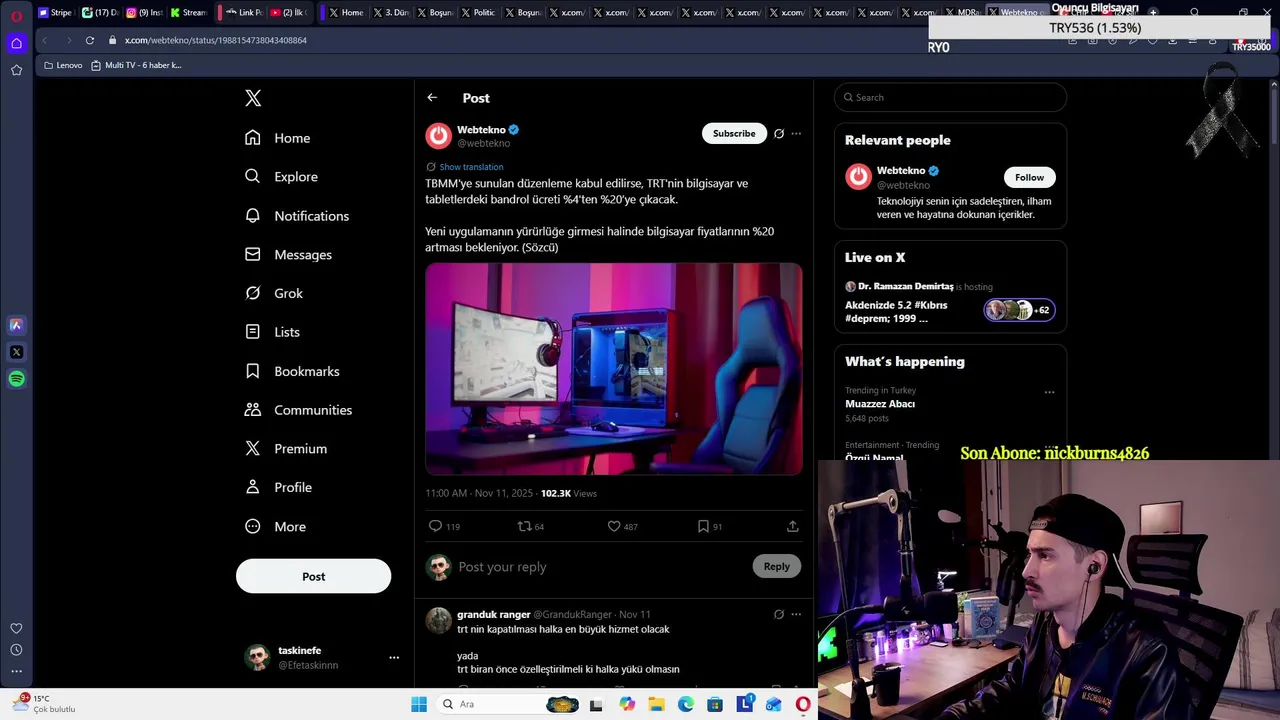The image size is (1280, 720).
Task: Open Explore in X sidebar
Action: [x=281, y=177]
